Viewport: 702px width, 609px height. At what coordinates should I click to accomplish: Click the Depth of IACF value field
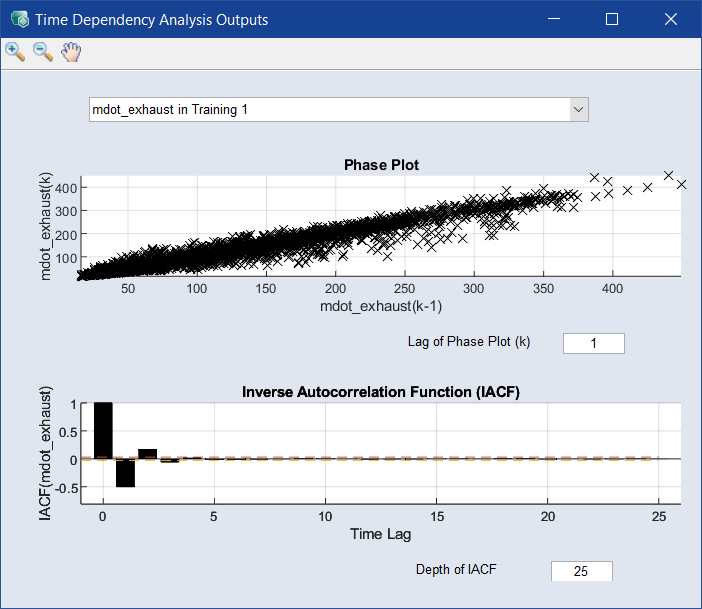coord(581,571)
